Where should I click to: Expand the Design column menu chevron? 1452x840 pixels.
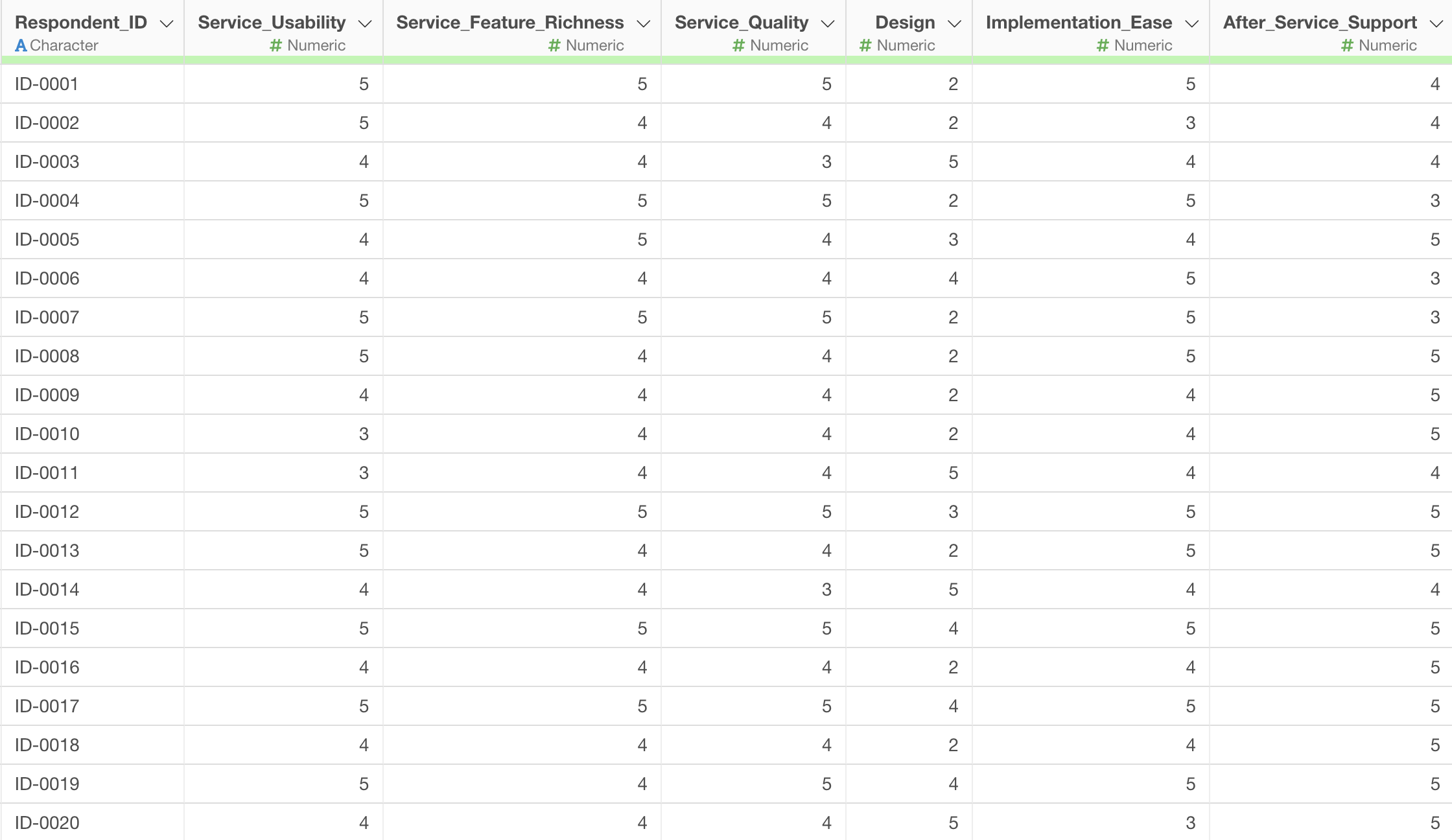[x=954, y=24]
